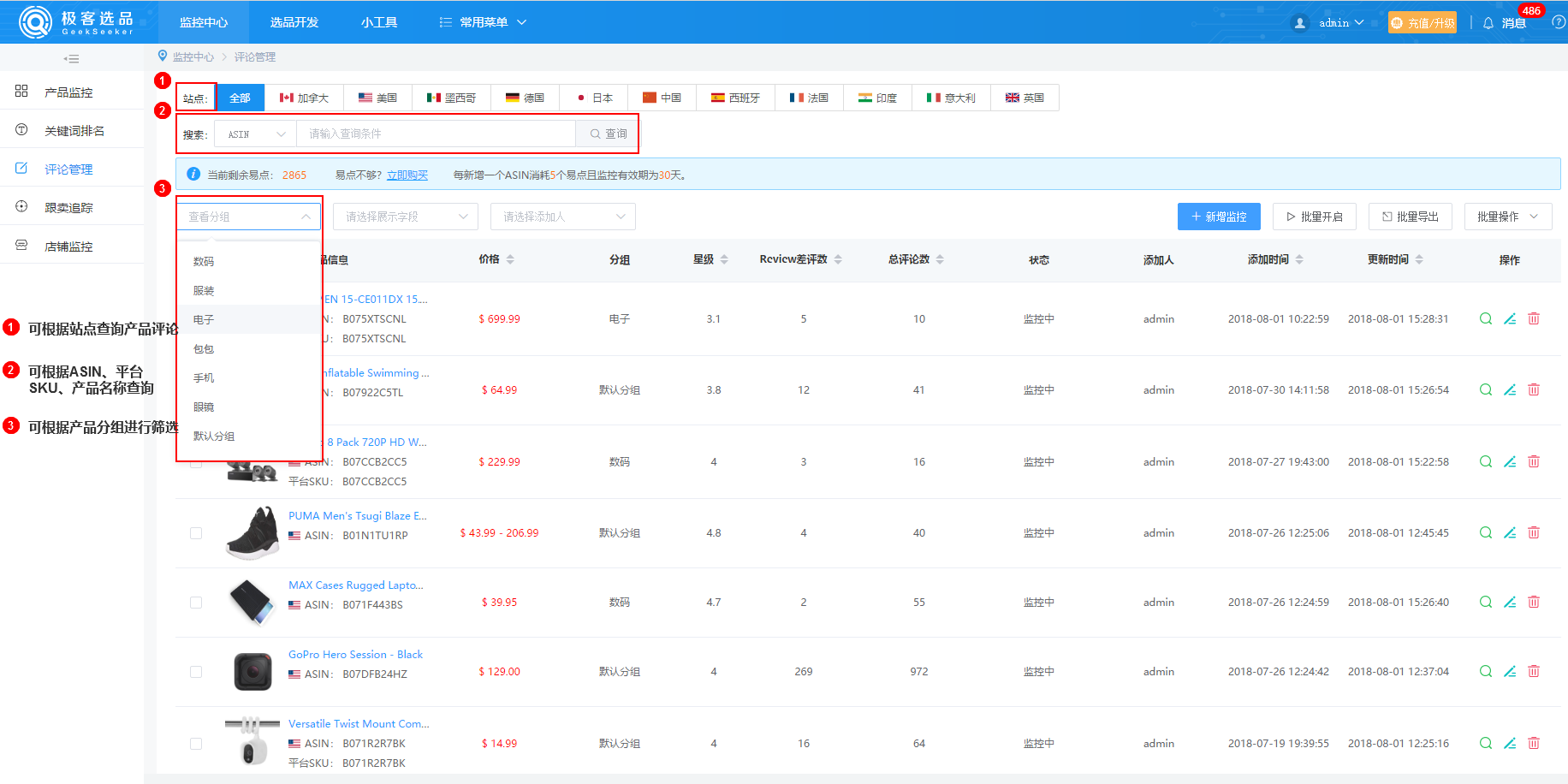Choose 包包 in the group list
The height and width of the screenshot is (784, 1568).
[x=248, y=348]
